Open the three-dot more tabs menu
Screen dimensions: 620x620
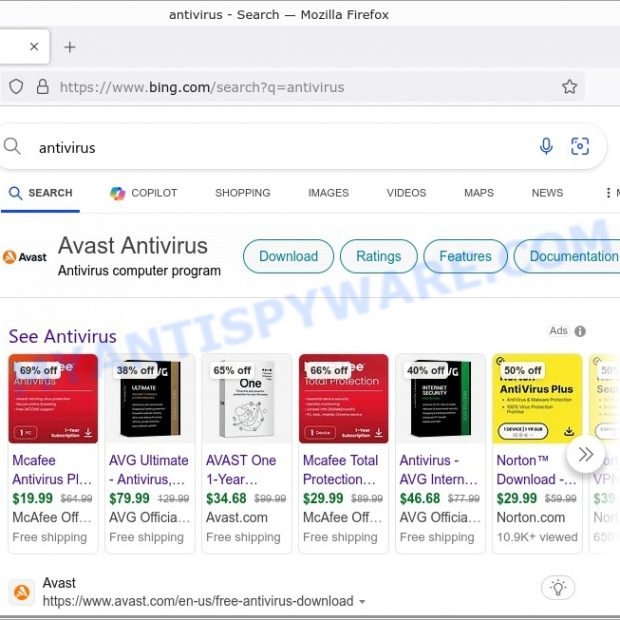tap(608, 193)
